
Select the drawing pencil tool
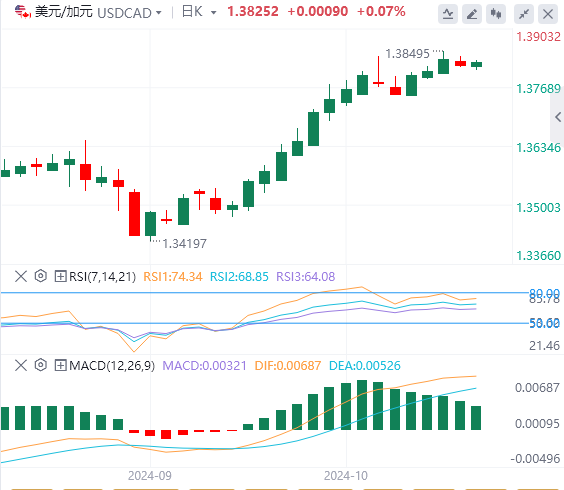click(472, 14)
